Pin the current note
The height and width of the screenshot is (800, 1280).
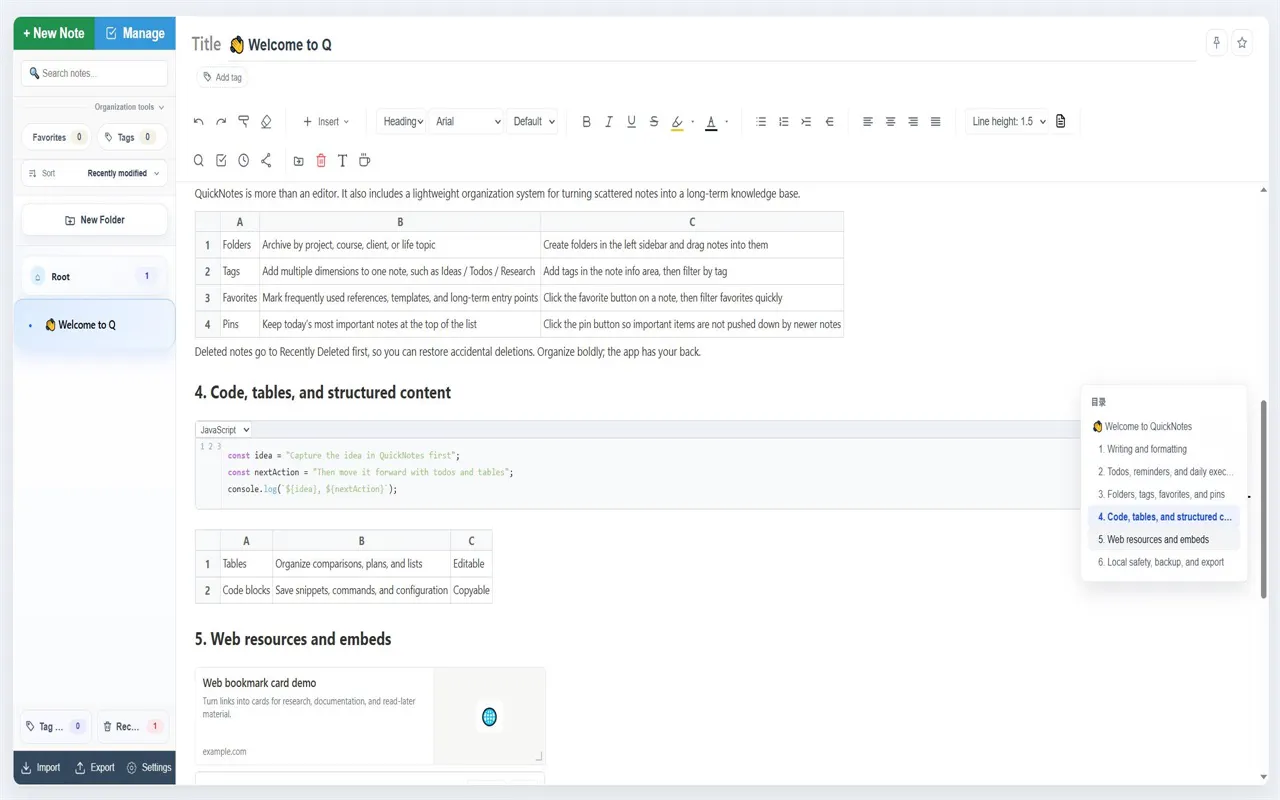point(1217,43)
